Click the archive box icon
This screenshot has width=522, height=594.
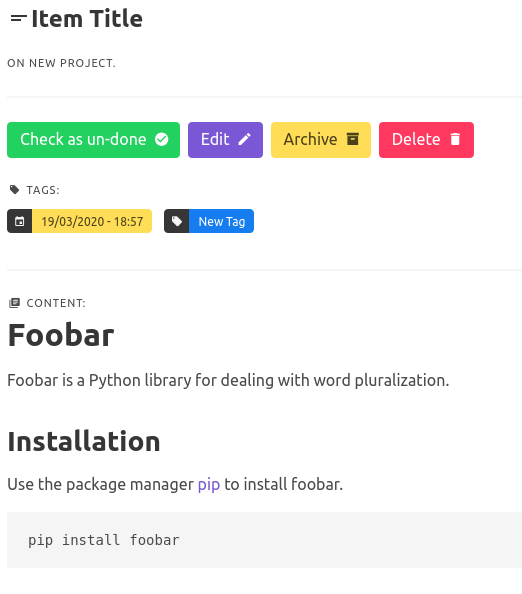pos(353,139)
